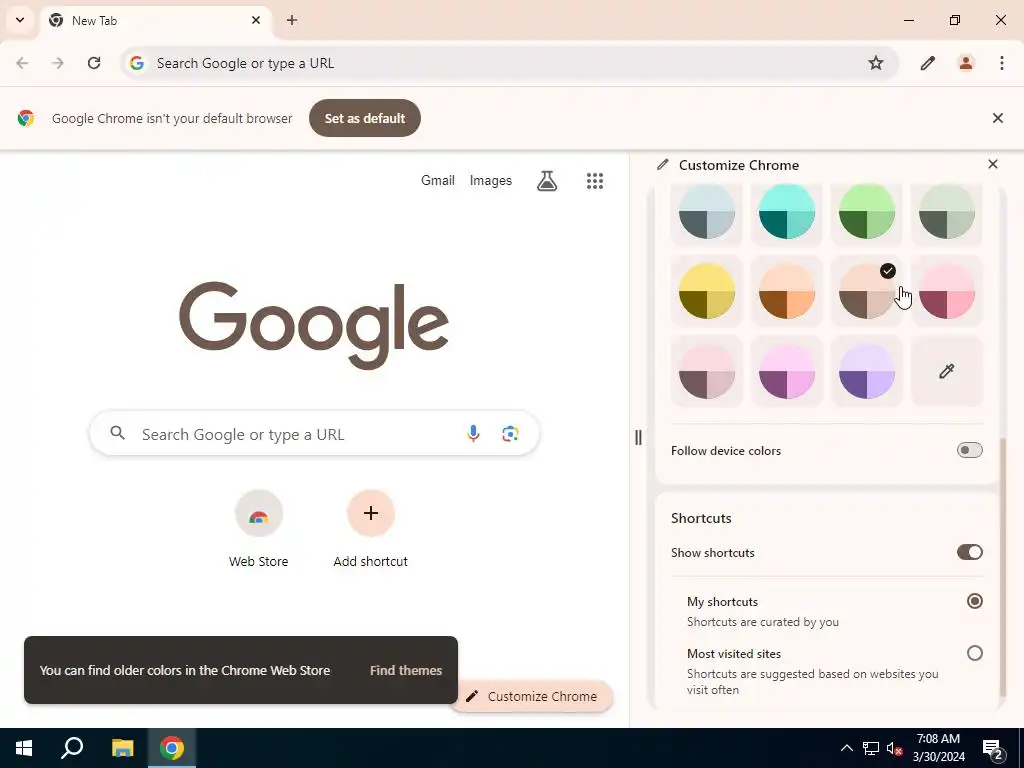
Task: Choose the magenta-pink theme swatch
Action: (786, 371)
